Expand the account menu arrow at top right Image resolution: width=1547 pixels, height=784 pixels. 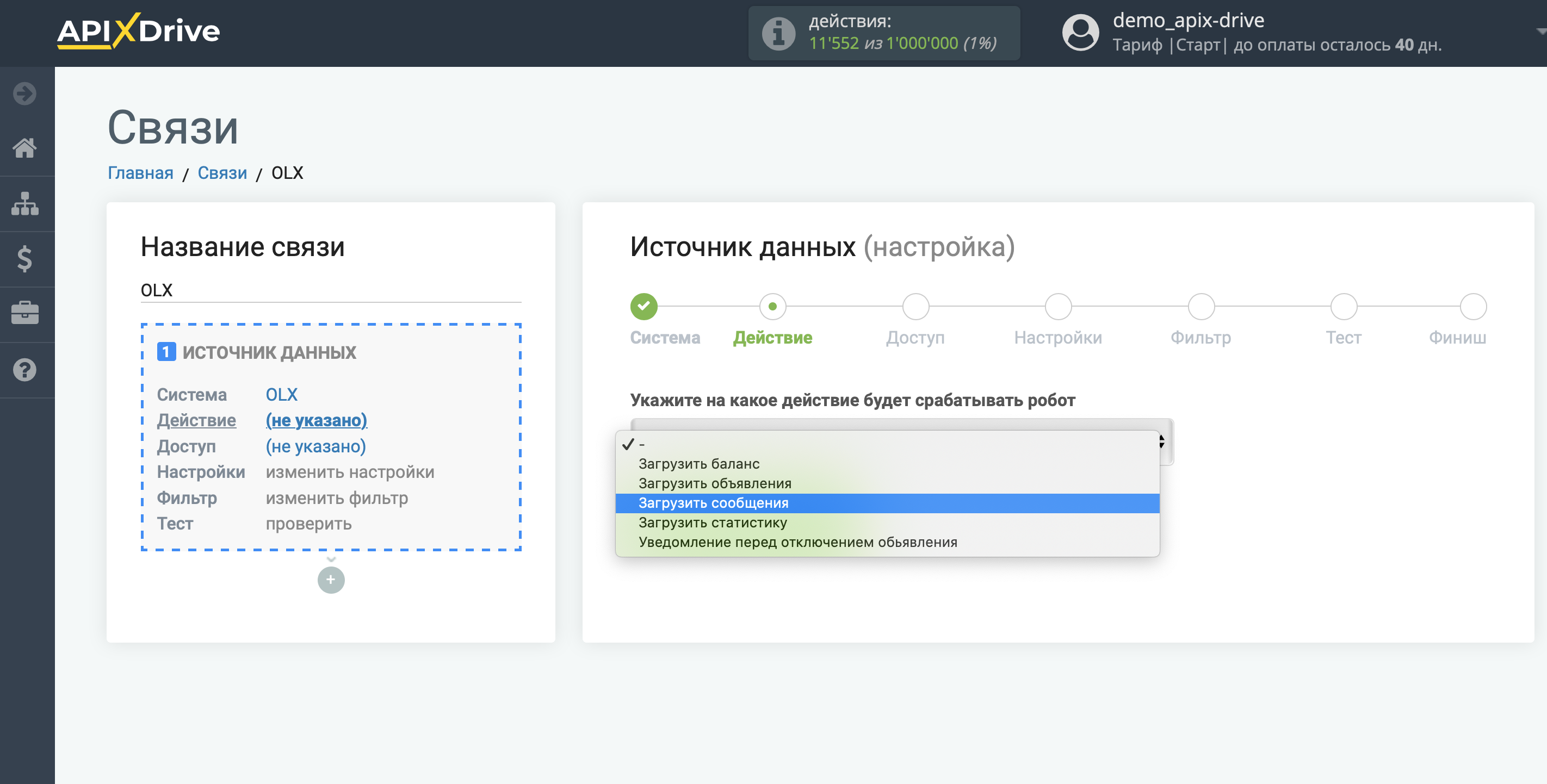click(x=1540, y=31)
